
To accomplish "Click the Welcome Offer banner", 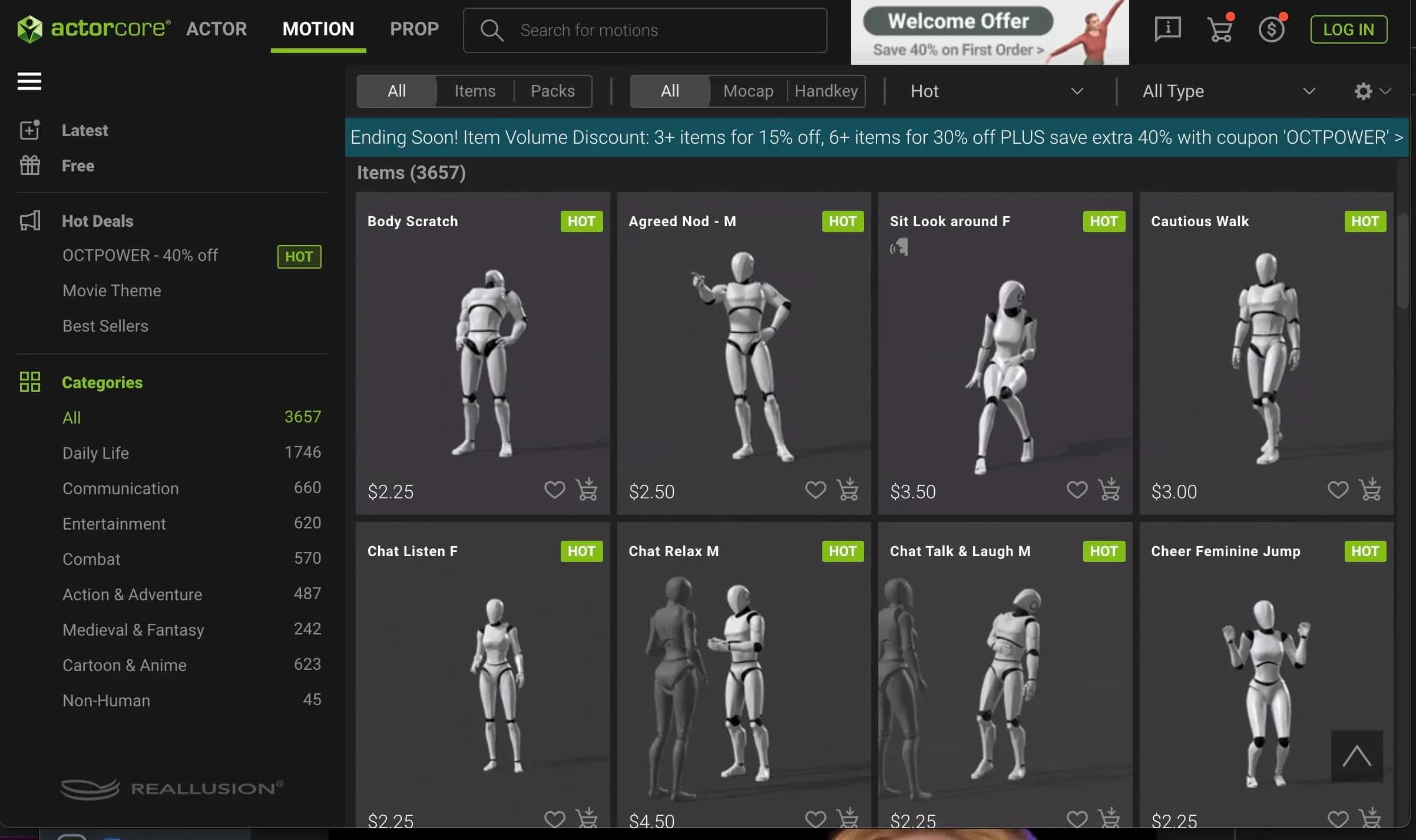I will pyautogui.click(x=990, y=32).
